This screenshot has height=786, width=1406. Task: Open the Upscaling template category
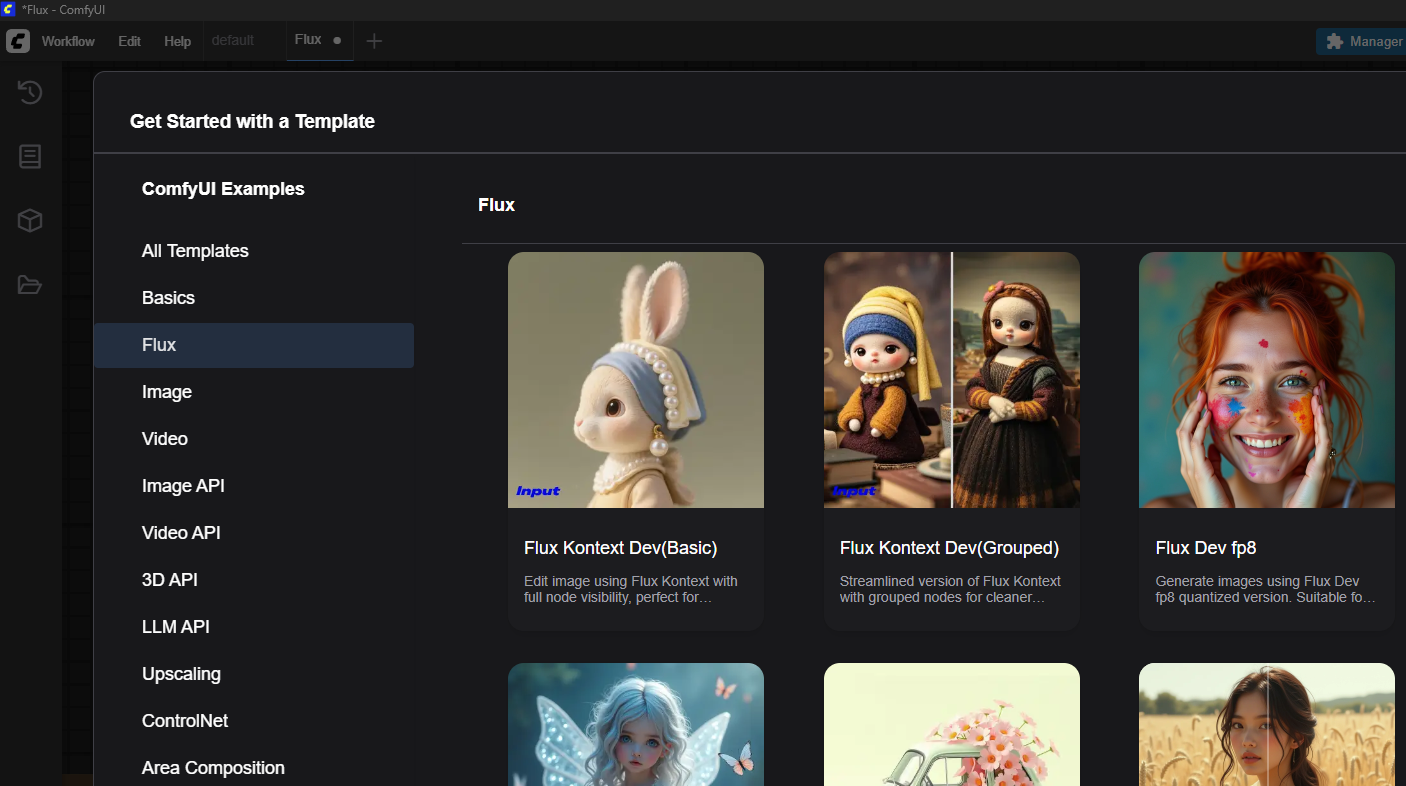click(x=181, y=674)
